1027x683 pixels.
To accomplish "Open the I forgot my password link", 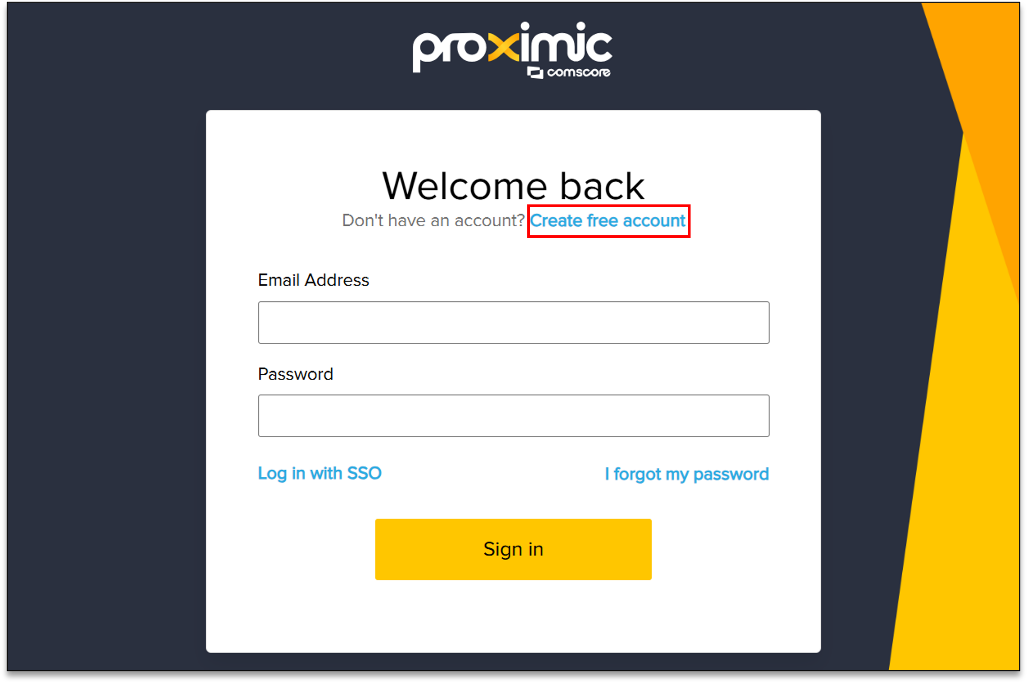I will pos(686,474).
